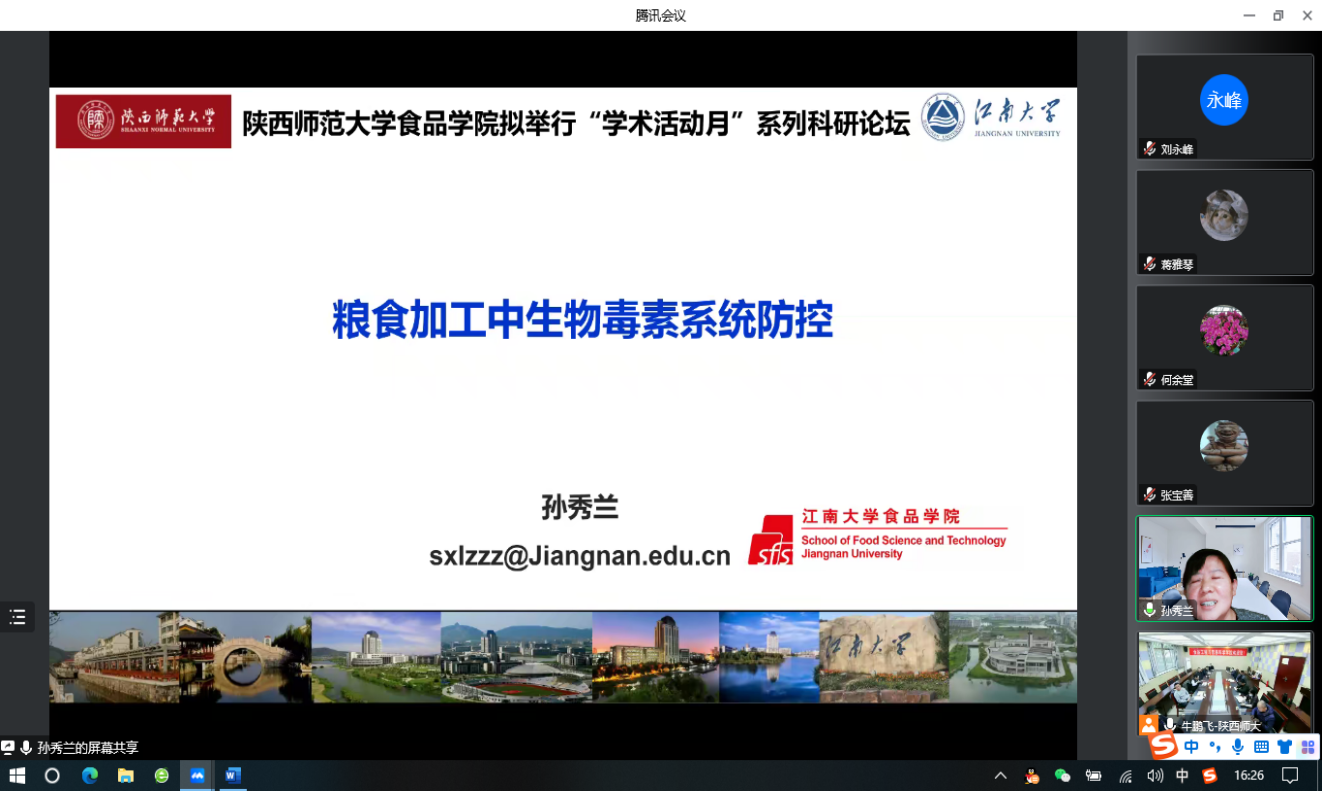Select participant 刘永峰 video tile
This screenshot has height=791, width=1322.
[1224, 107]
